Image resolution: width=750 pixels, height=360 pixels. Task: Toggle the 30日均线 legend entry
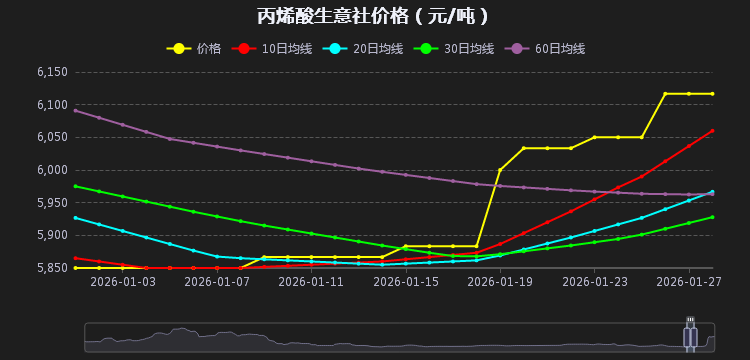[x=454, y=48]
